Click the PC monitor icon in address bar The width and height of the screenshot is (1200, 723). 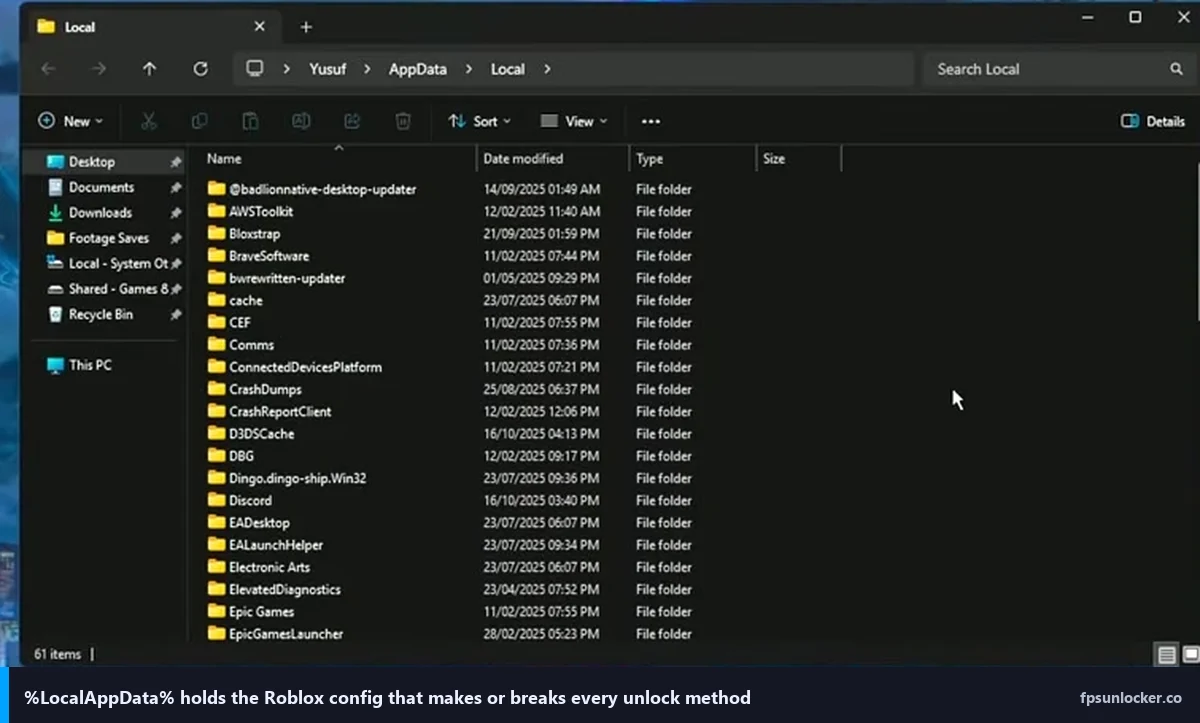point(255,69)
